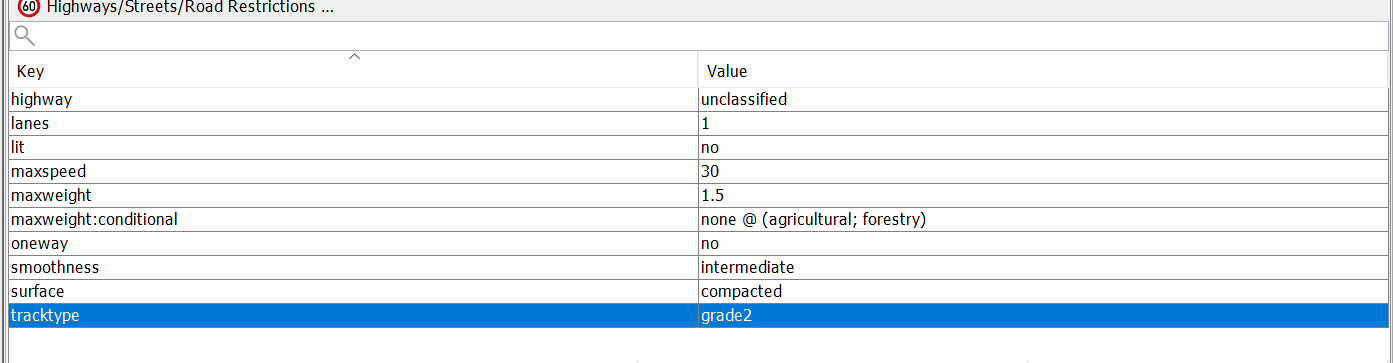Sort tags by Key column header
Image resolution: width=1393 pixels, height=363 pixels.
353,72
